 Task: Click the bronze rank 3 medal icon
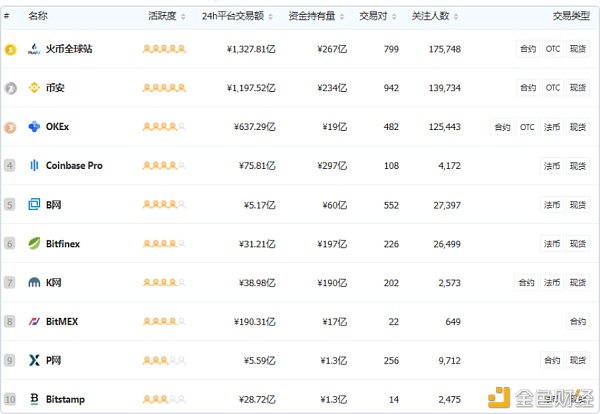tap(10, 127)
